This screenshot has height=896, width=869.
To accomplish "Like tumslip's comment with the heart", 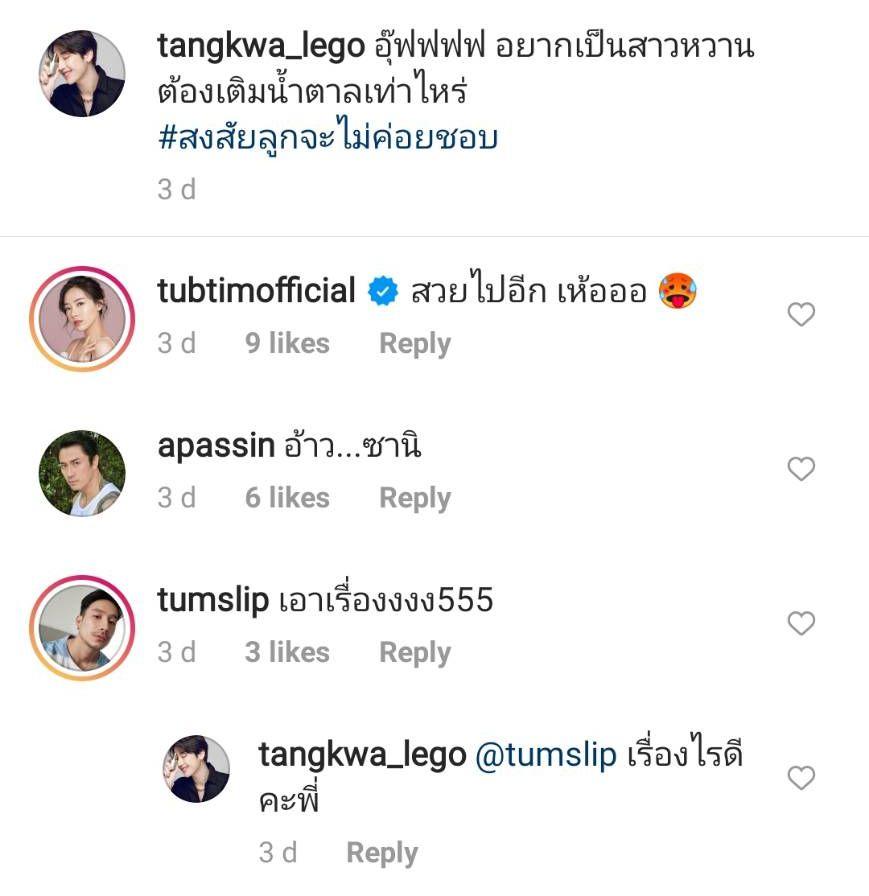I will 801,623.
